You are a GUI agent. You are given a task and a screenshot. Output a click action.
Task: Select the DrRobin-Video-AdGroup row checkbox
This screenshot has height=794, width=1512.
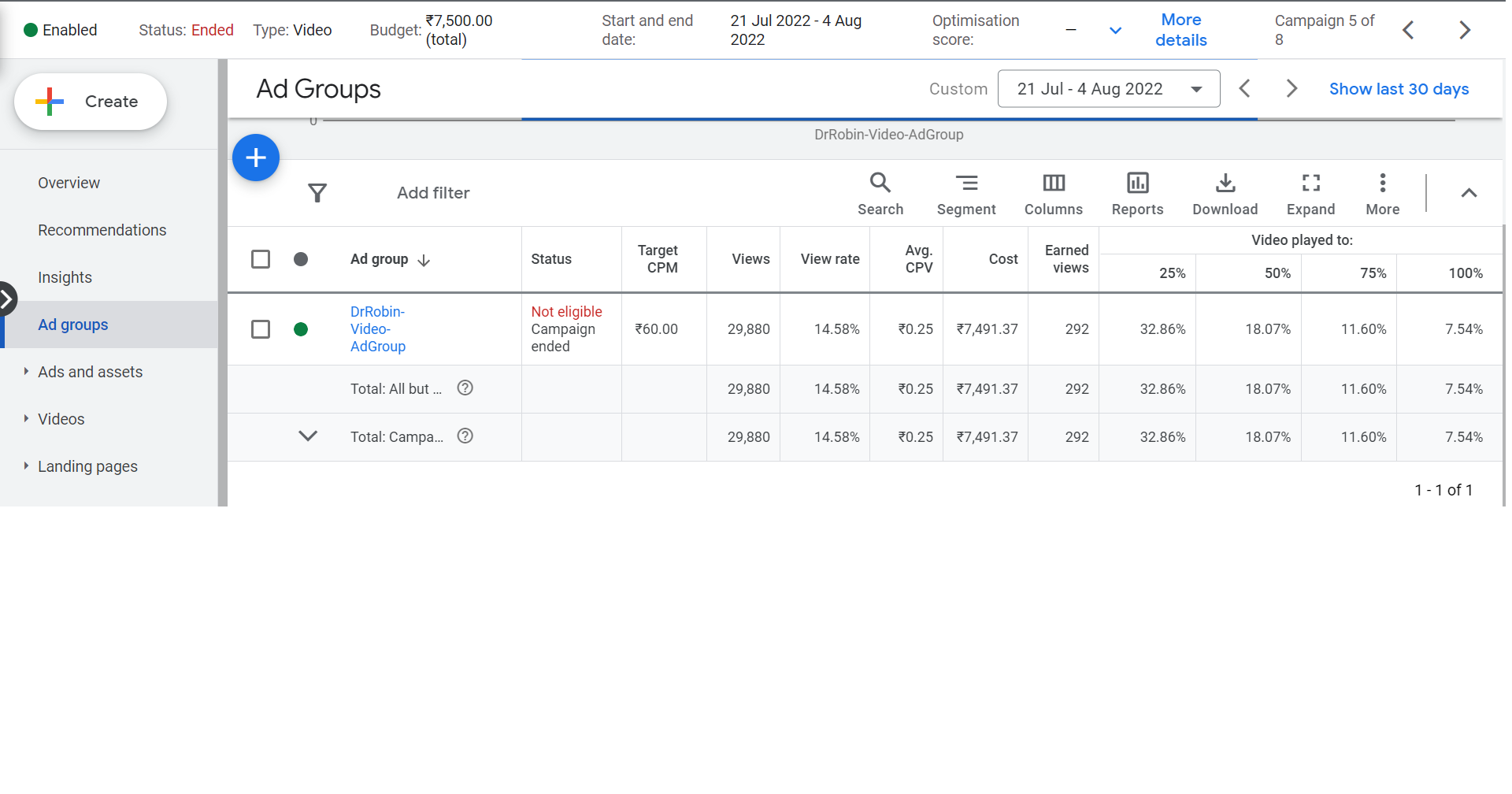coord(261,329)
